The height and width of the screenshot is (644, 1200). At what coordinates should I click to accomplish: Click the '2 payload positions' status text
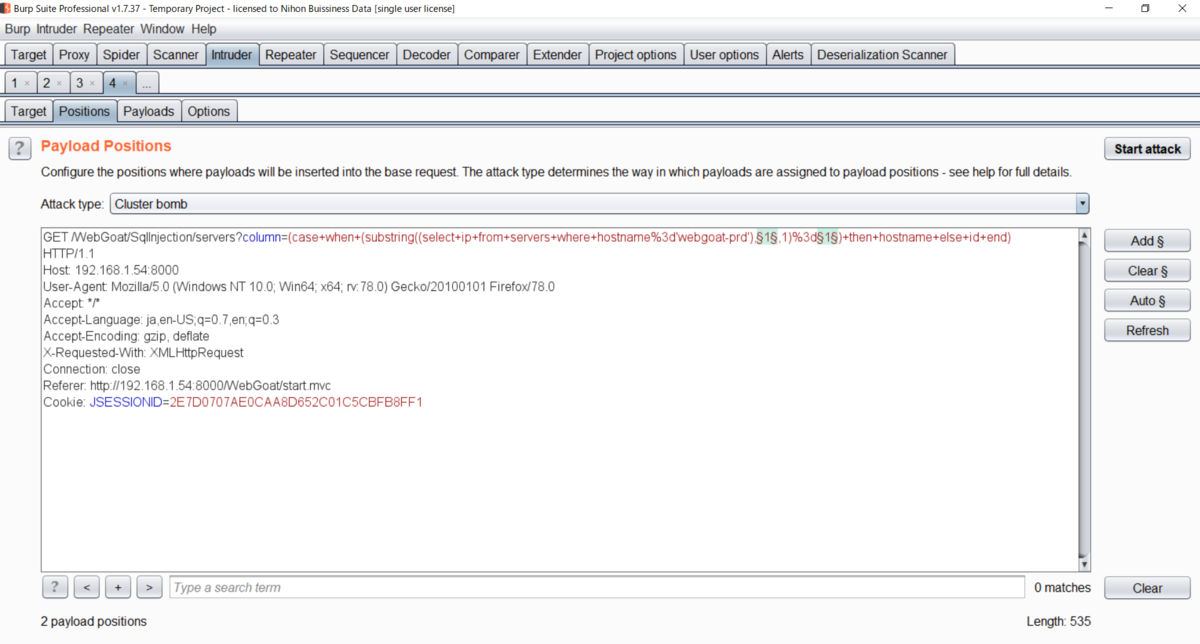[94, 621]
